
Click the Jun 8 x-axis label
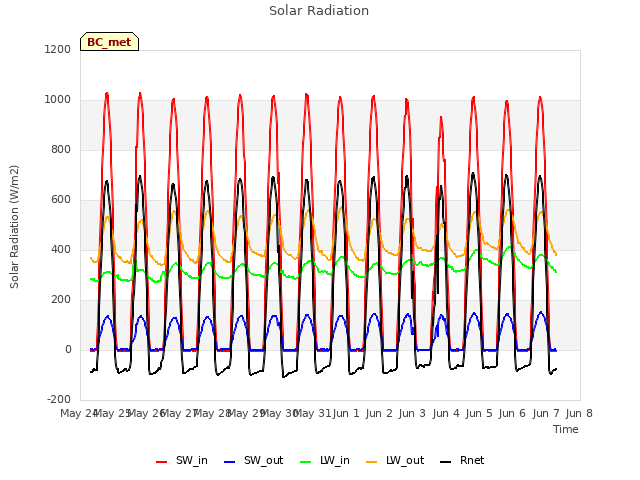click(579, 413)
